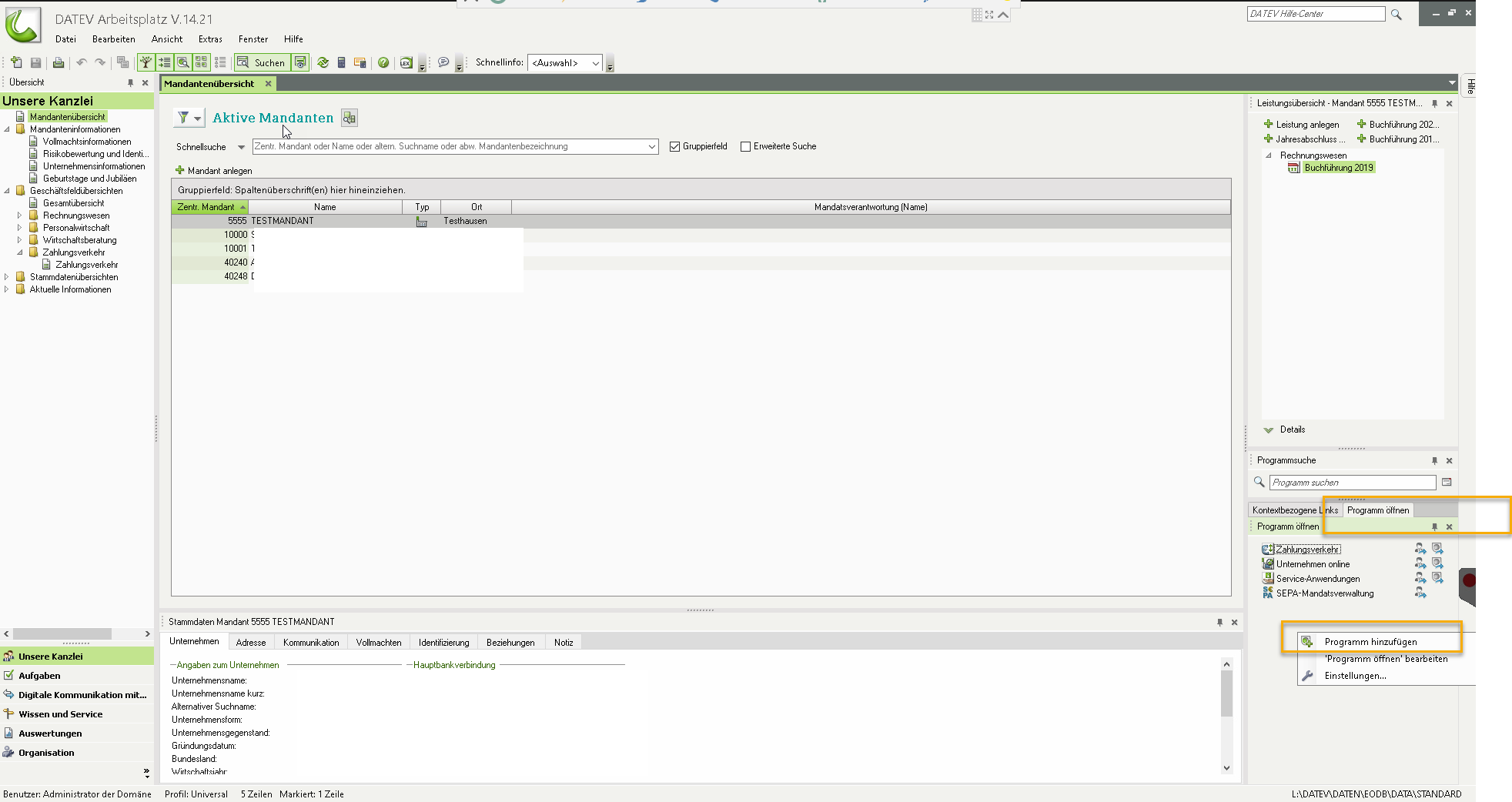
Task: Click the print icon in the toolbar
Action: (59, 63)
